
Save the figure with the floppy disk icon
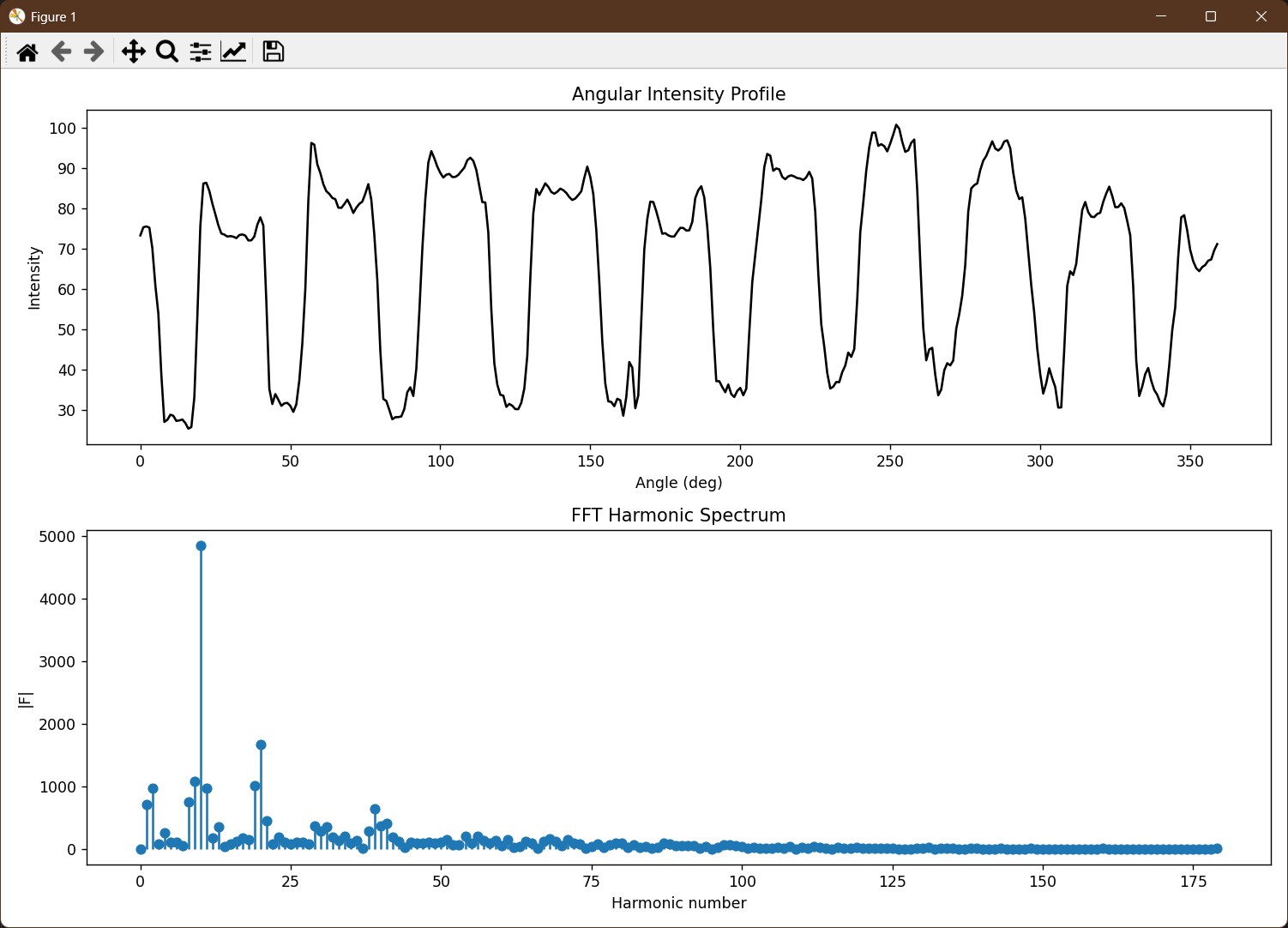click(273, 52)
